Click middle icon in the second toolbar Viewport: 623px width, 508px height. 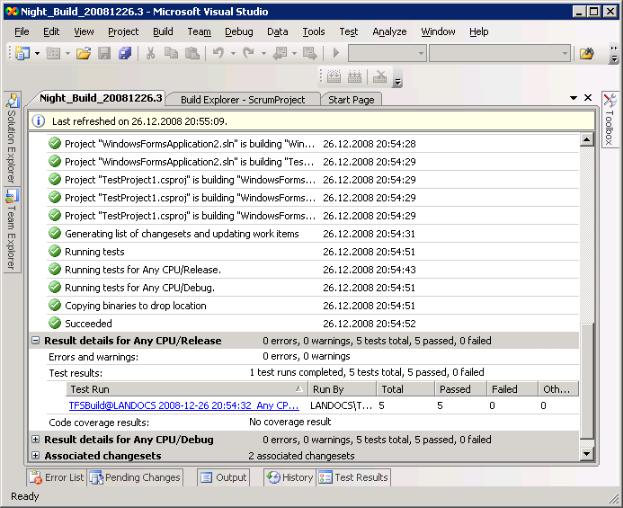(x=355, y=77)
